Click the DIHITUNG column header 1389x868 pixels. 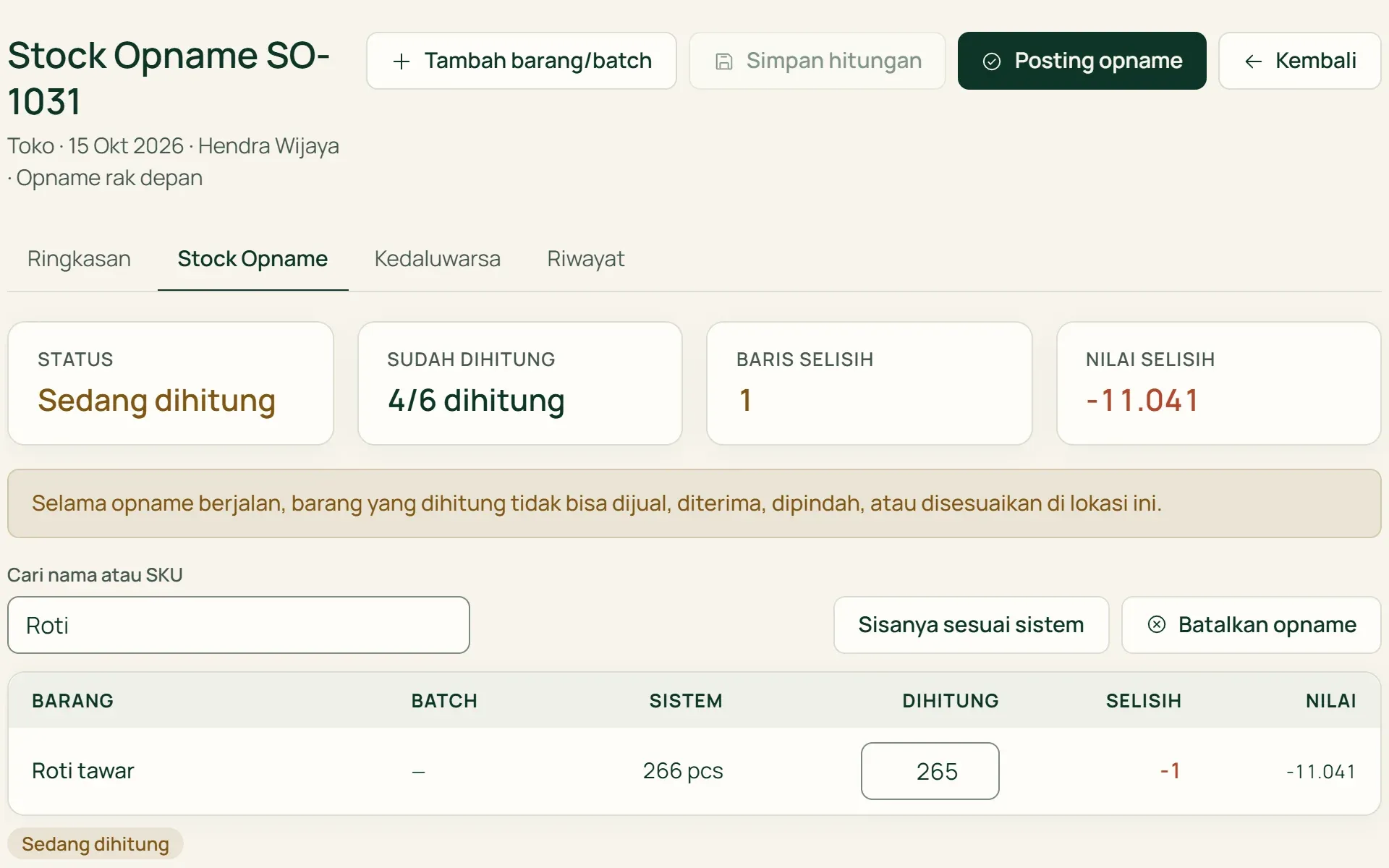[950, 701]
